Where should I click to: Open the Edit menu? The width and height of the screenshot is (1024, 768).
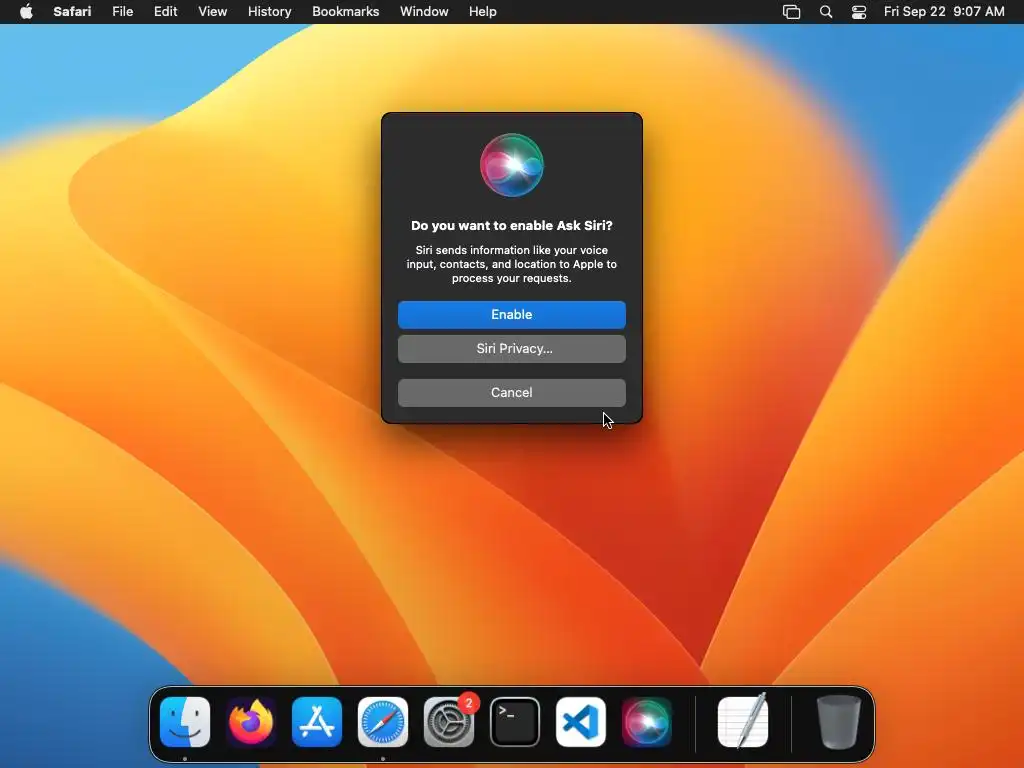[x=165, y=12]
